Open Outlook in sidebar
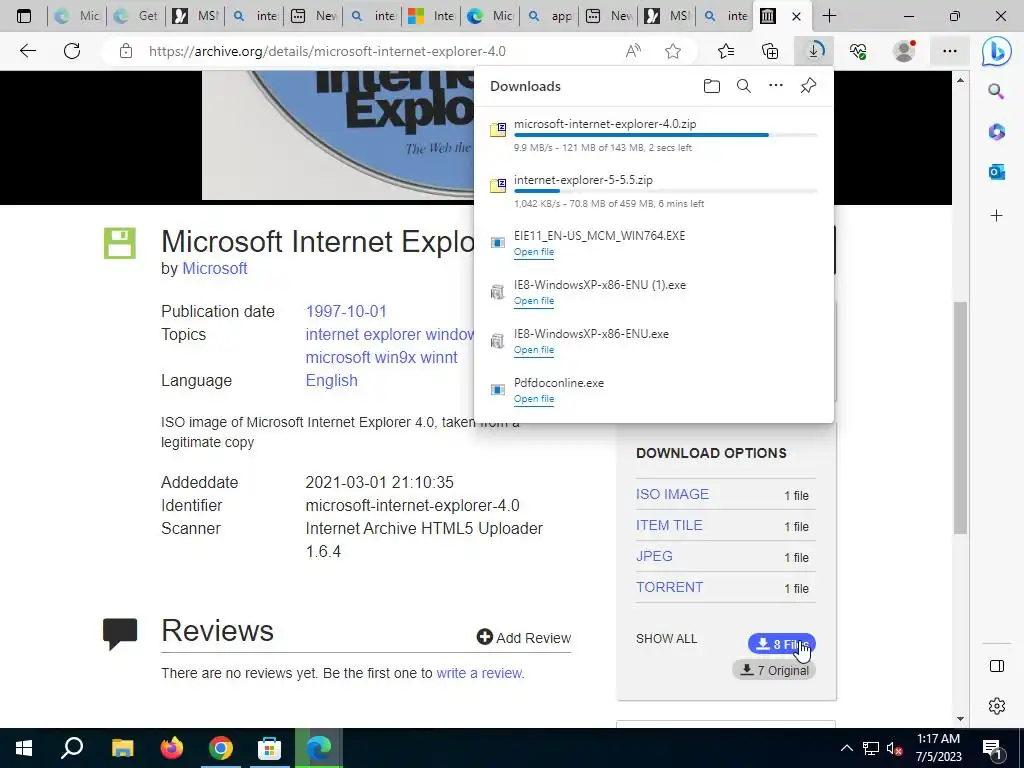 click(996, 172)
